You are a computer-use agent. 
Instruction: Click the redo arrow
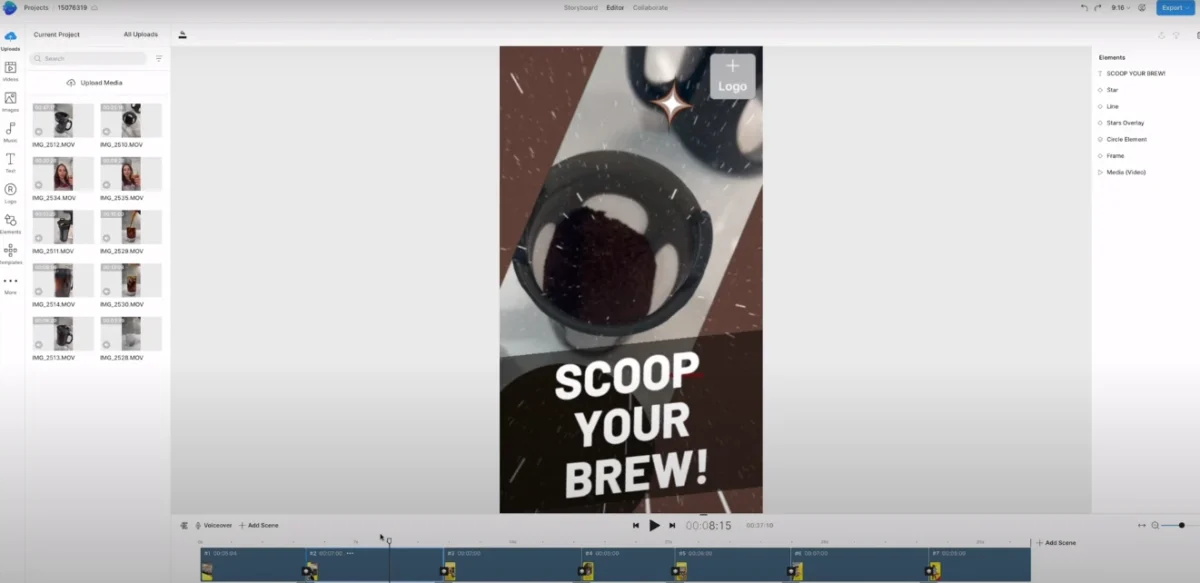coord(1099,8)
